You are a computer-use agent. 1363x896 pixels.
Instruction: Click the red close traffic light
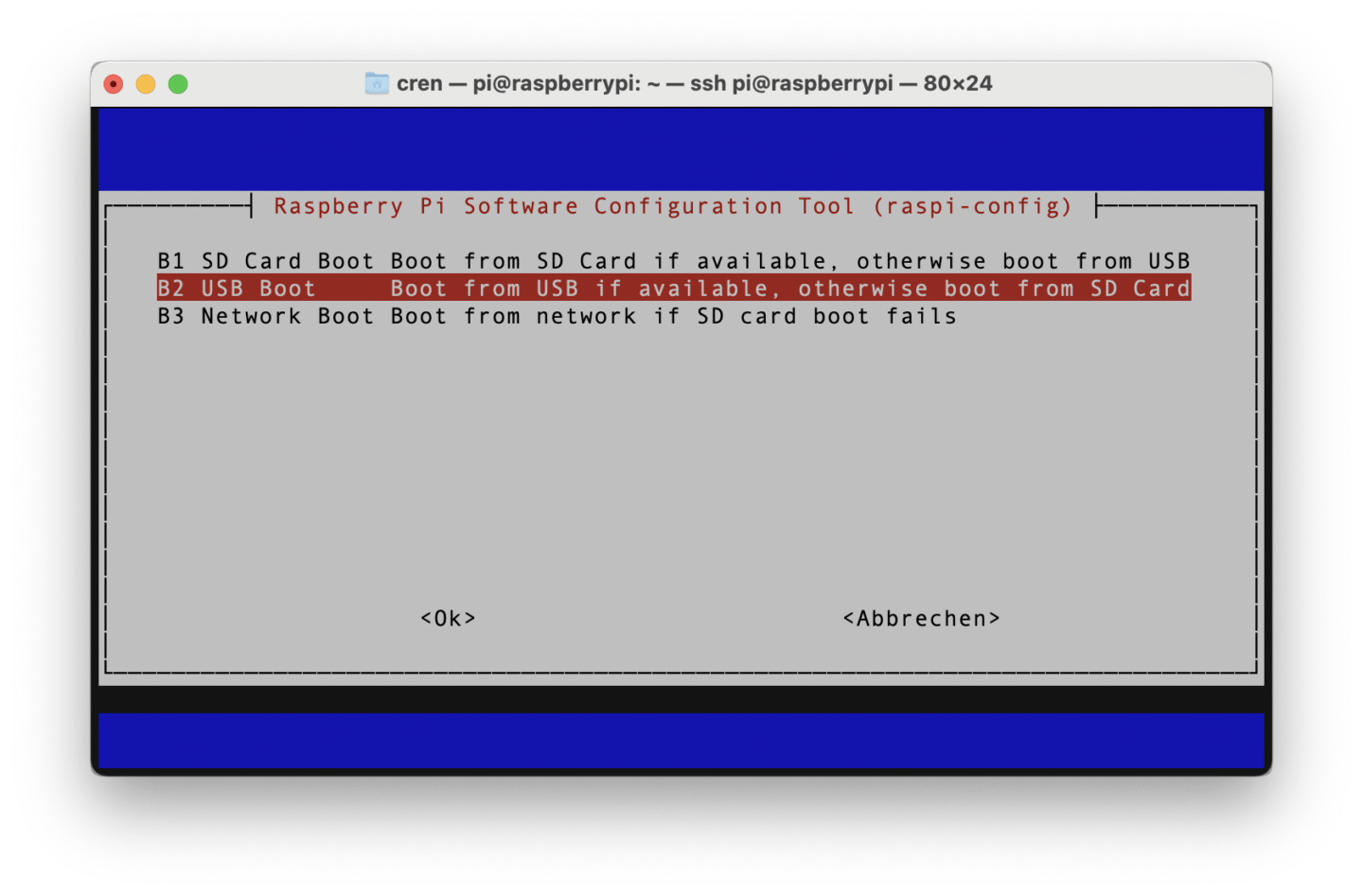click(x=113, y=83)
